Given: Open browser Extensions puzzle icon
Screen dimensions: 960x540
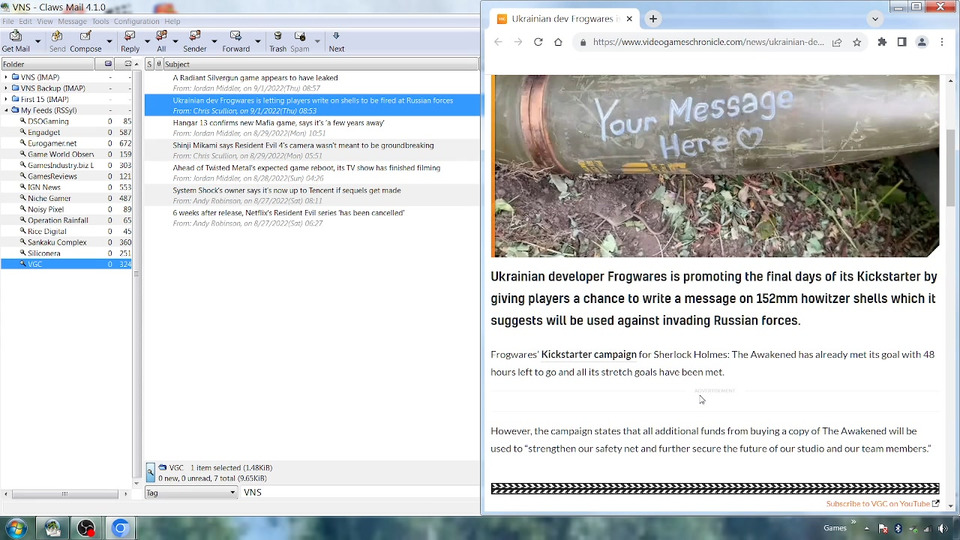Looking at the screenshot, I should tap(882, 42).
